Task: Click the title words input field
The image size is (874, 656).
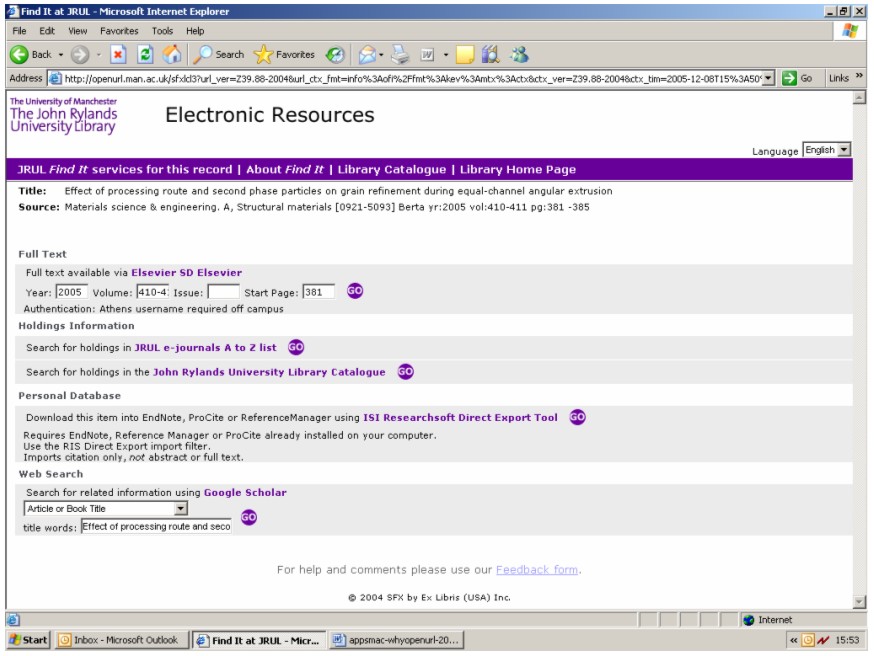Action: pyautogui.click(x=157, y=526)
